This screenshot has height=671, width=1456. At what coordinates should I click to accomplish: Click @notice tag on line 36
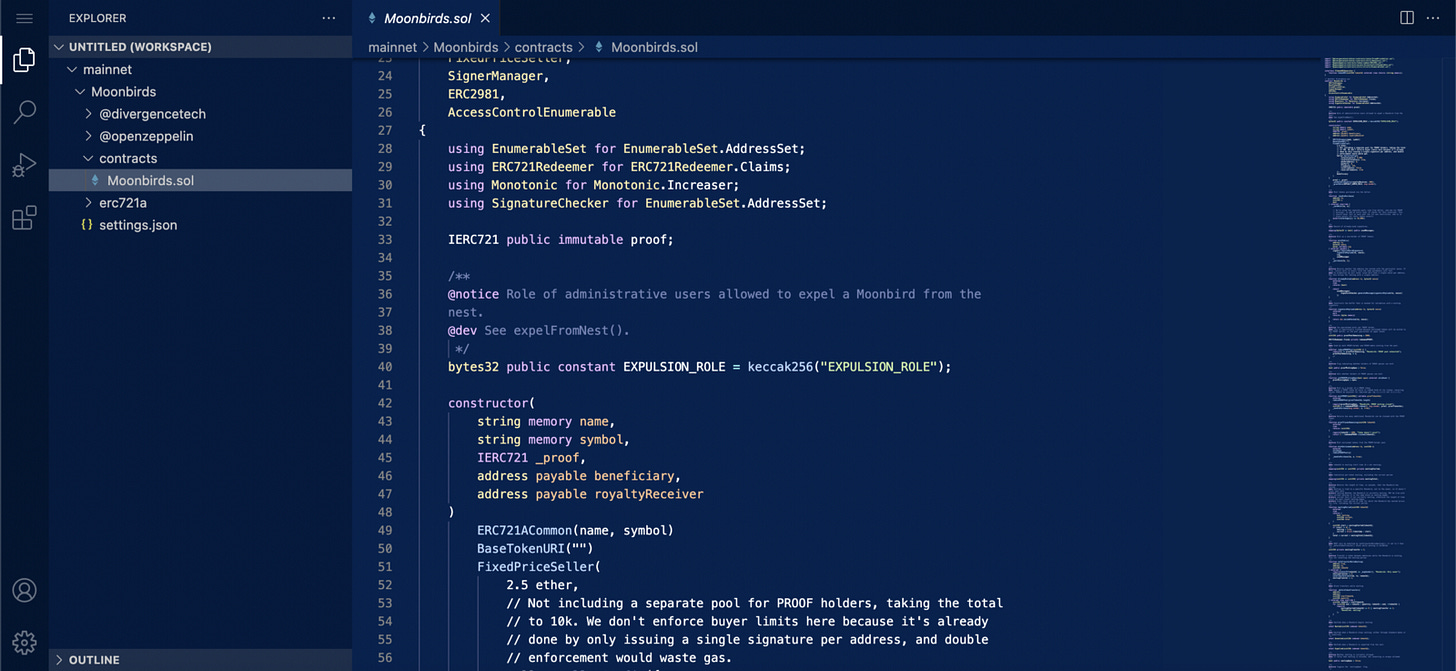(x=473, y=294)
